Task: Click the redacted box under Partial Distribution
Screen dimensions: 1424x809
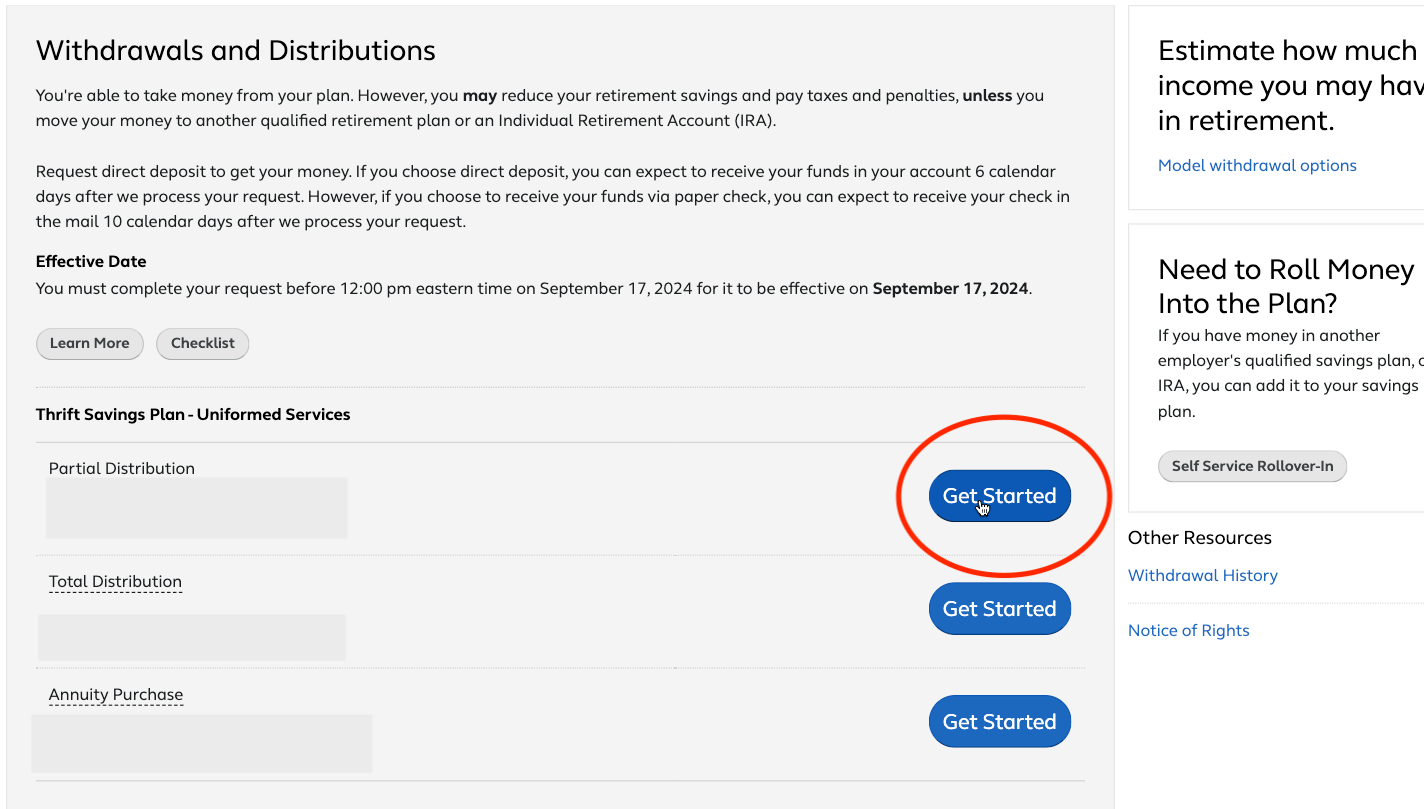Action: click(197, 508)
